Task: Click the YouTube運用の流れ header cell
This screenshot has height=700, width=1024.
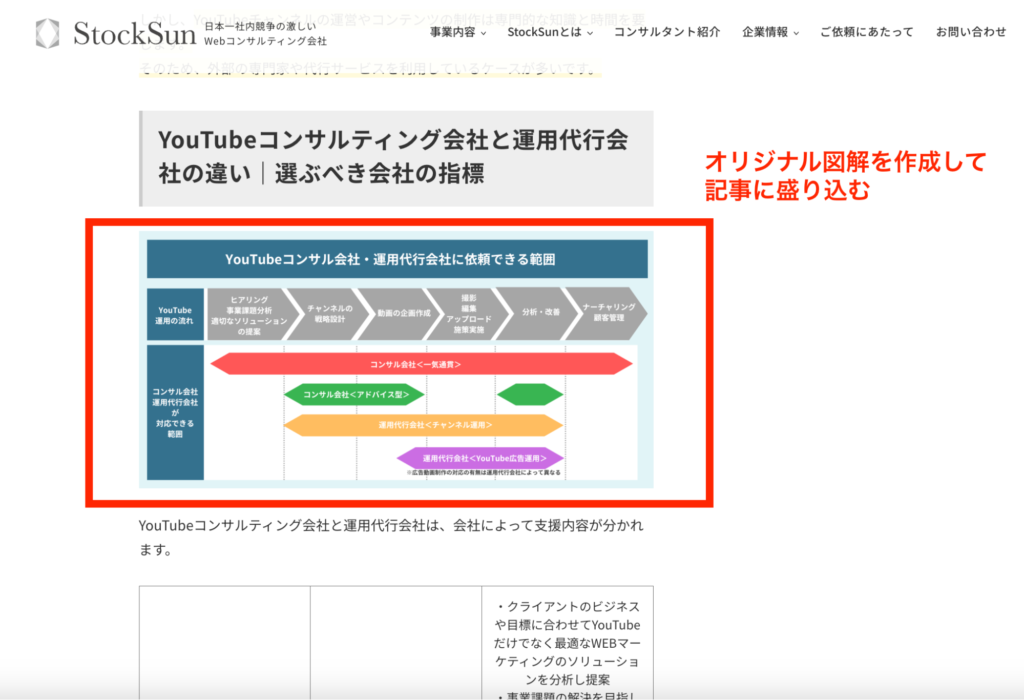Action: pos(173,314)
